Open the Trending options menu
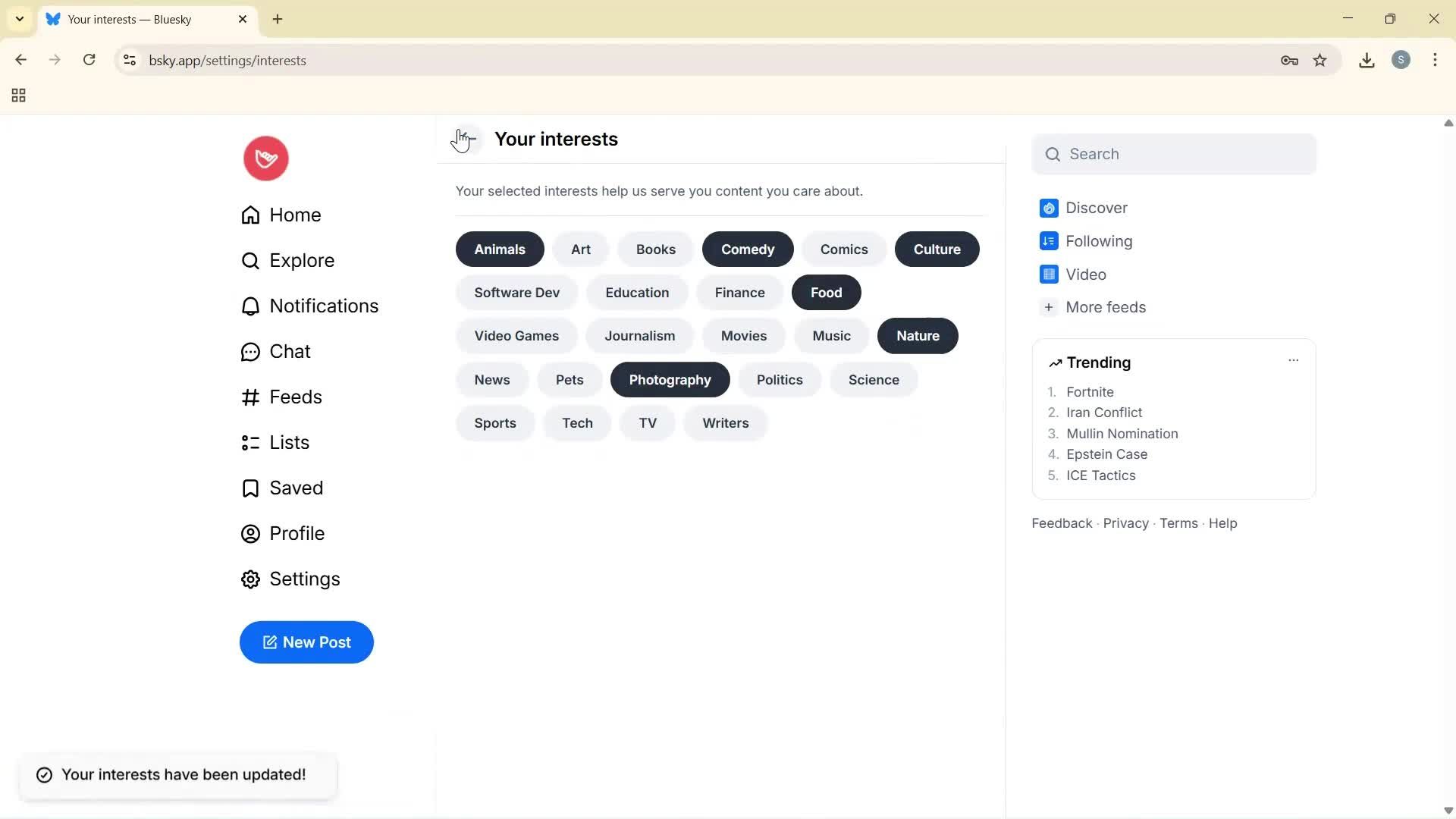 (1294, 361)
